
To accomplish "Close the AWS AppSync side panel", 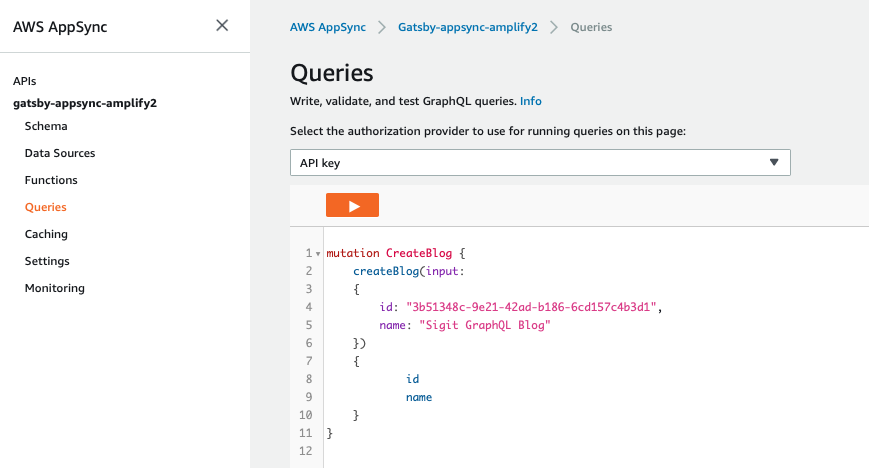I will (222, 26).
